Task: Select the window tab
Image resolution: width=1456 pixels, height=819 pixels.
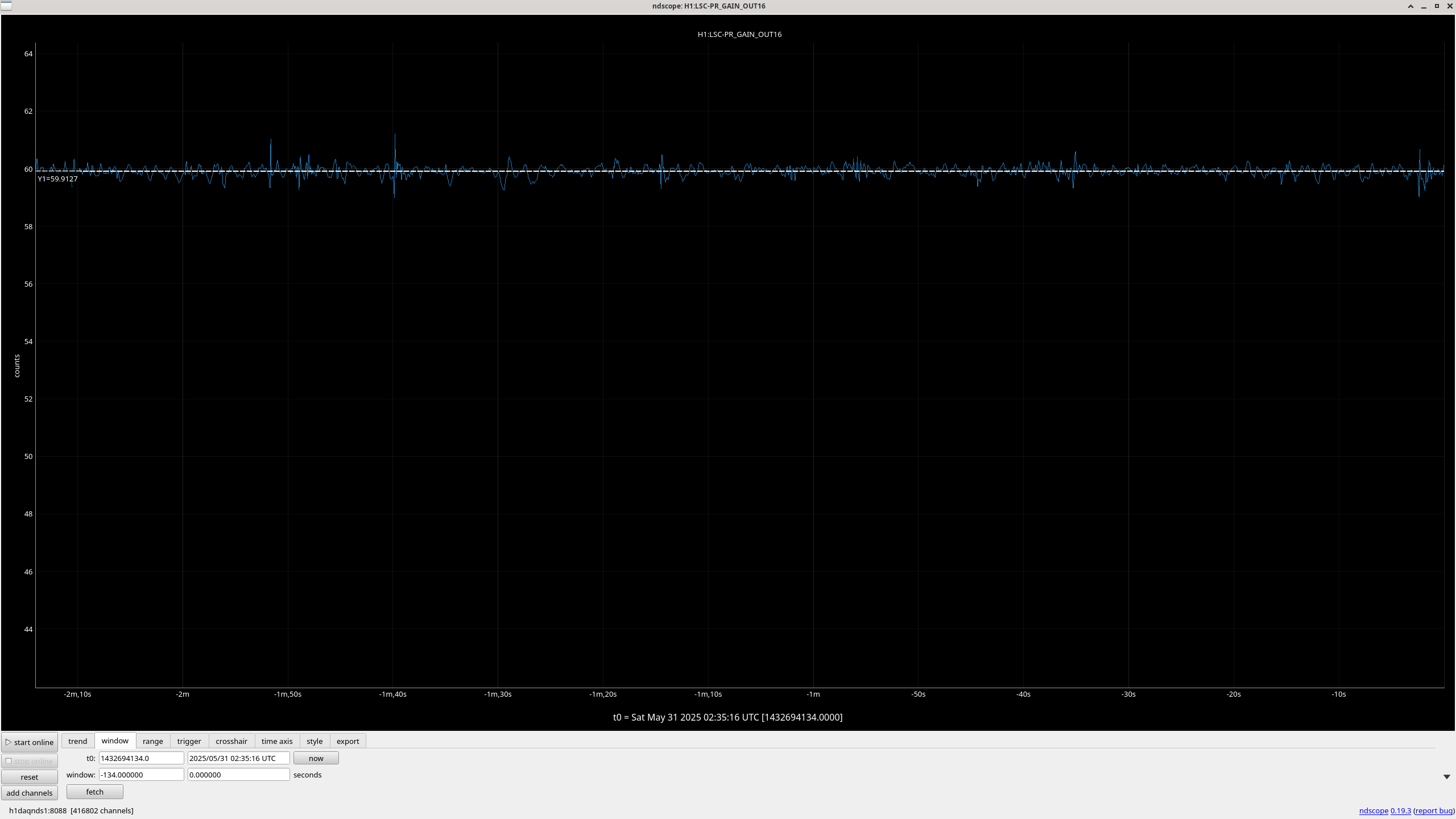Action: (115, 741)
